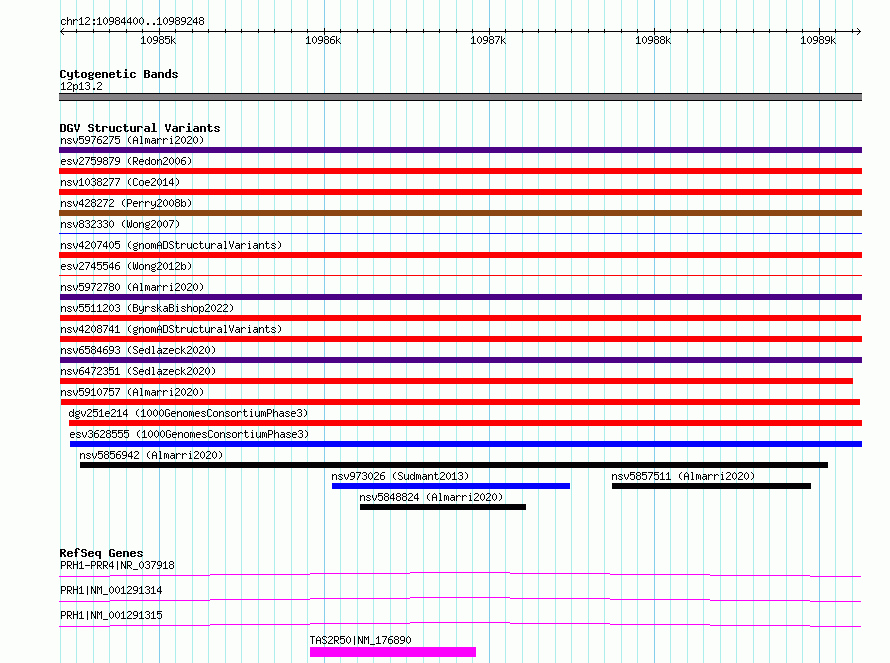
Task: Select the nsv973026 (Sudmant2013) label
Action: (400, 476)
